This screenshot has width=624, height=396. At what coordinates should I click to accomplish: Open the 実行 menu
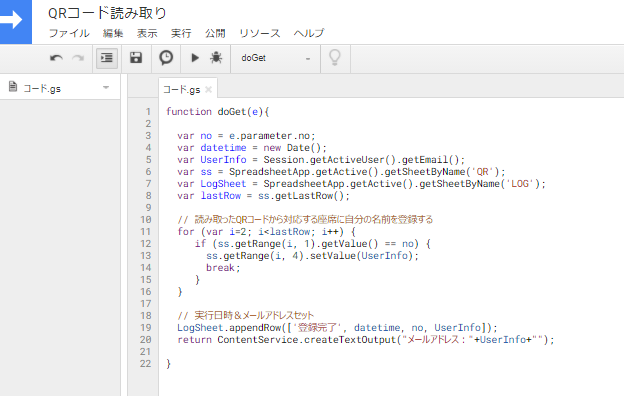tap(181, 33)
